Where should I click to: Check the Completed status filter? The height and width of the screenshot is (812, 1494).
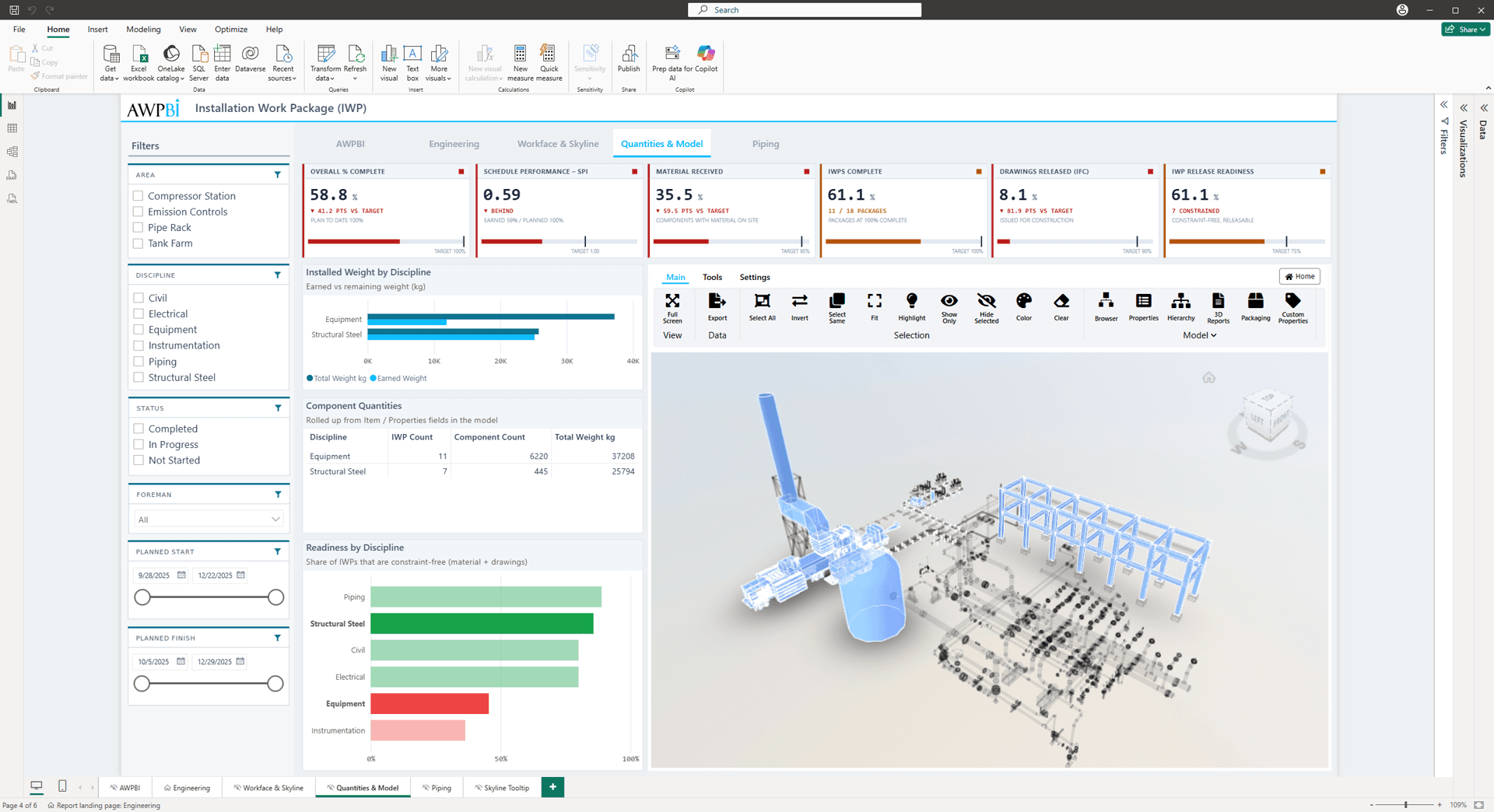(139, 429)
